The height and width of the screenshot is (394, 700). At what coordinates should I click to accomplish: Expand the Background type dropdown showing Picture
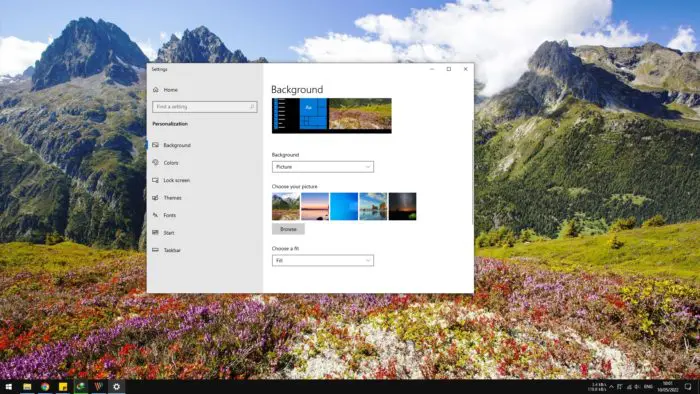(323, 167)
